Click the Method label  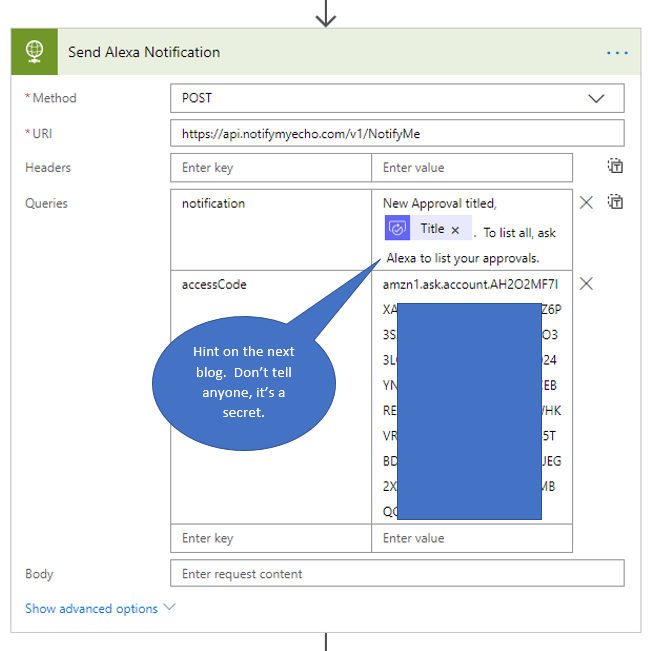pos(54,98)
